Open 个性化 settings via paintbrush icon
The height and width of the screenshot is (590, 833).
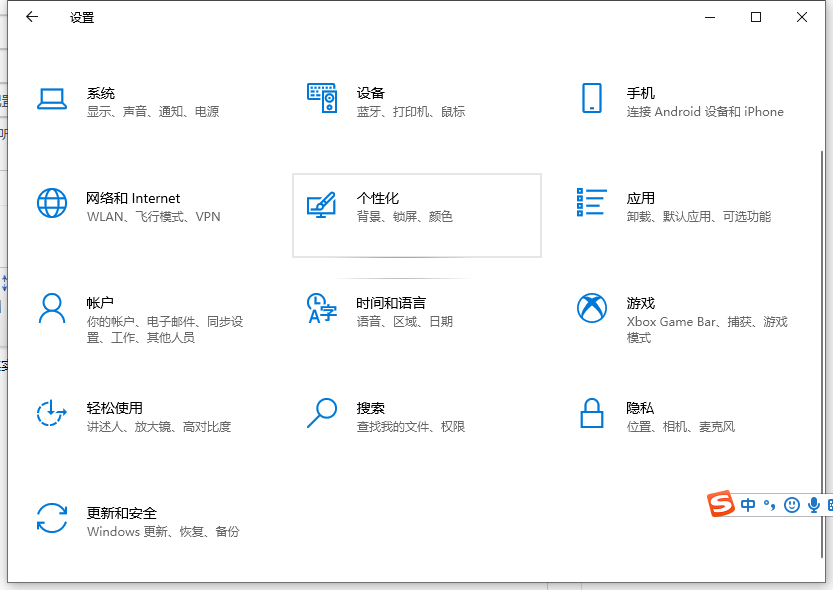[x=322, y=203]
